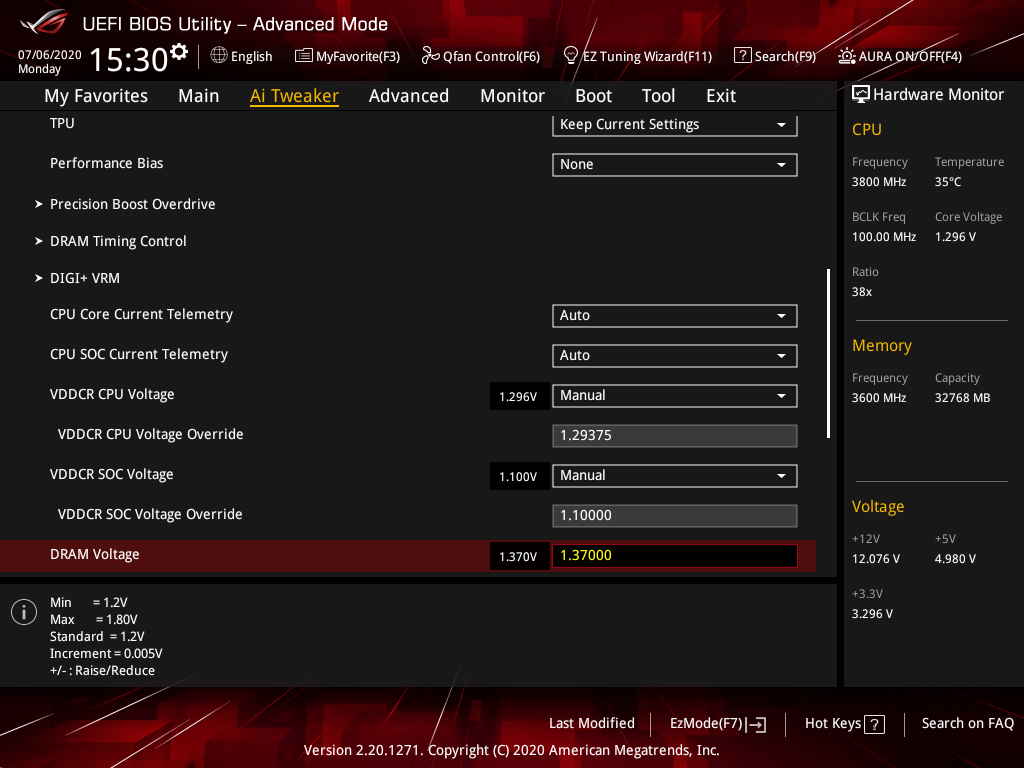1024x768 pixels.
Task: Open CPU Core Current Telemetry dropdown
Action: [x=675, y=315]
